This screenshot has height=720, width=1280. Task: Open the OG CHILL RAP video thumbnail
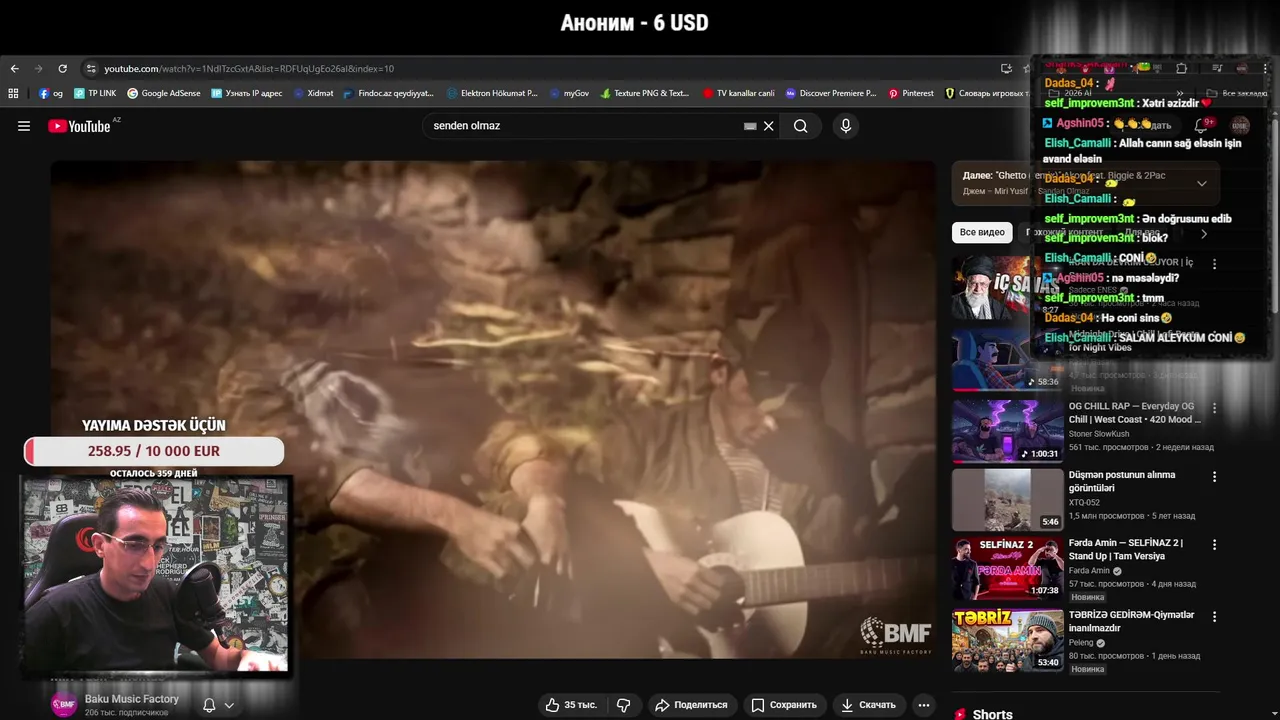(1007, 431)
